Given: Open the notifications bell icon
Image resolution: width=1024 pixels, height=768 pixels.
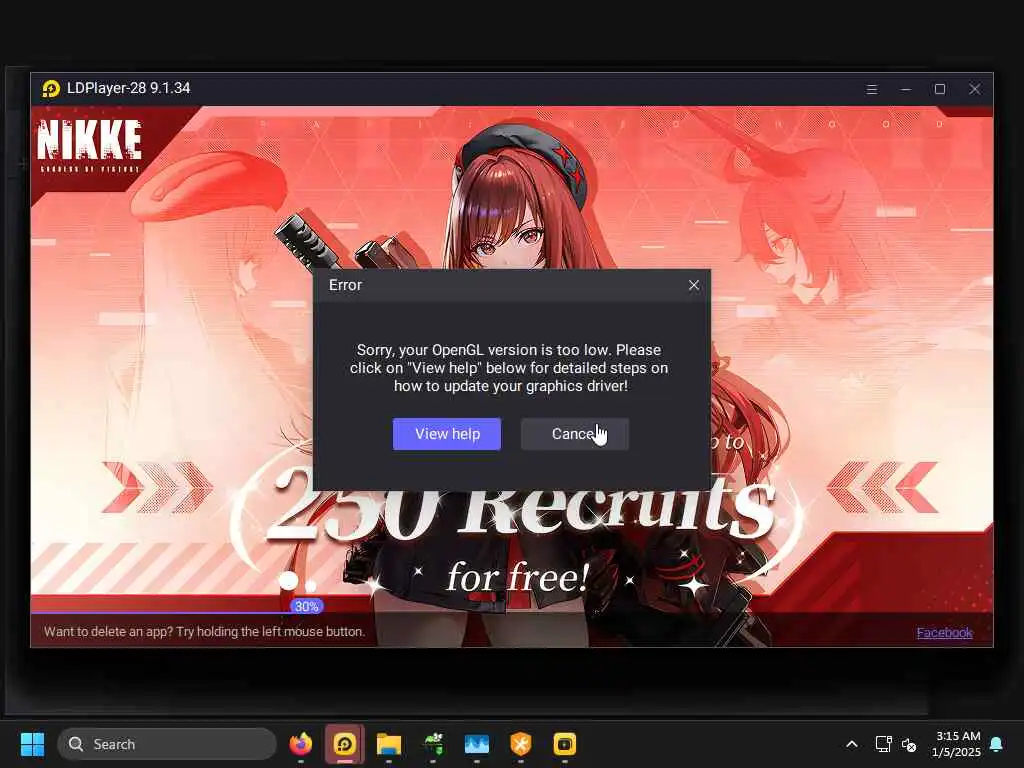Looking at the screenshot, I should 996,744.
